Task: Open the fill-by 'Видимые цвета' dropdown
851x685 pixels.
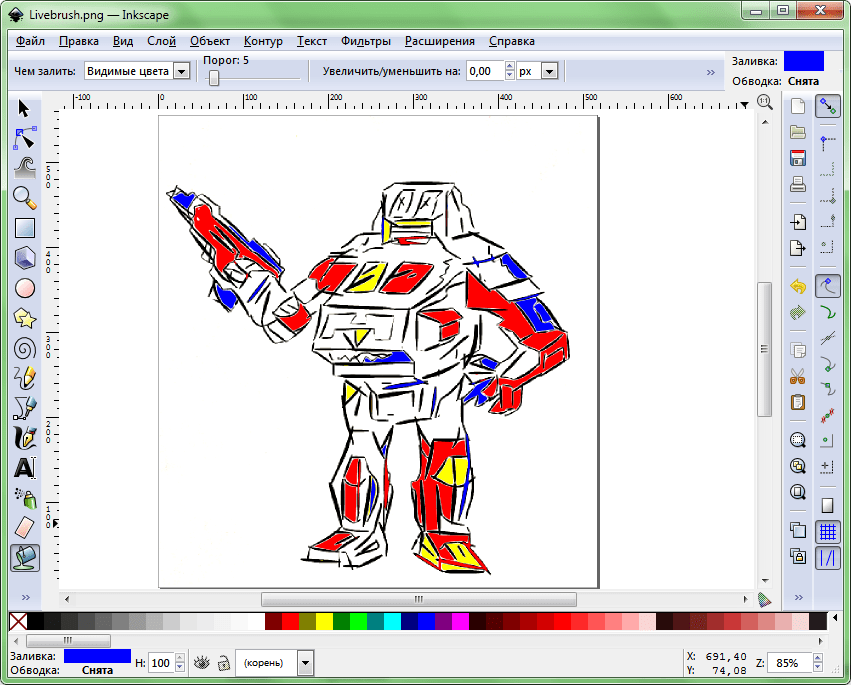Action: pyautogui.click(x=181, y=71)
